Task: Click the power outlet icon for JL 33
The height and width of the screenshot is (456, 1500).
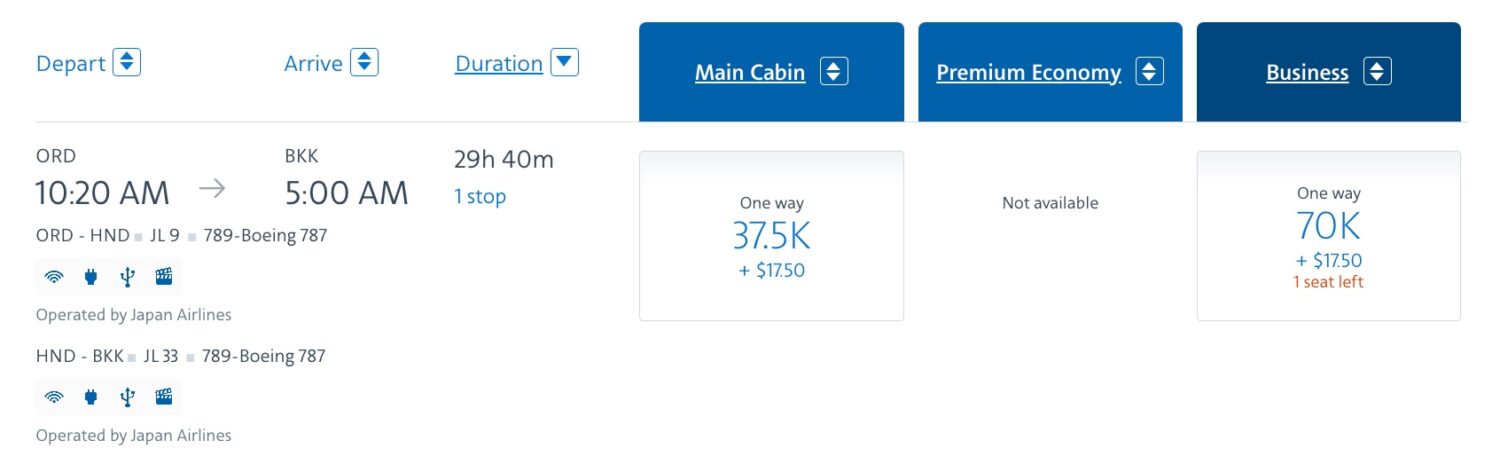Action: coord(90,397)
